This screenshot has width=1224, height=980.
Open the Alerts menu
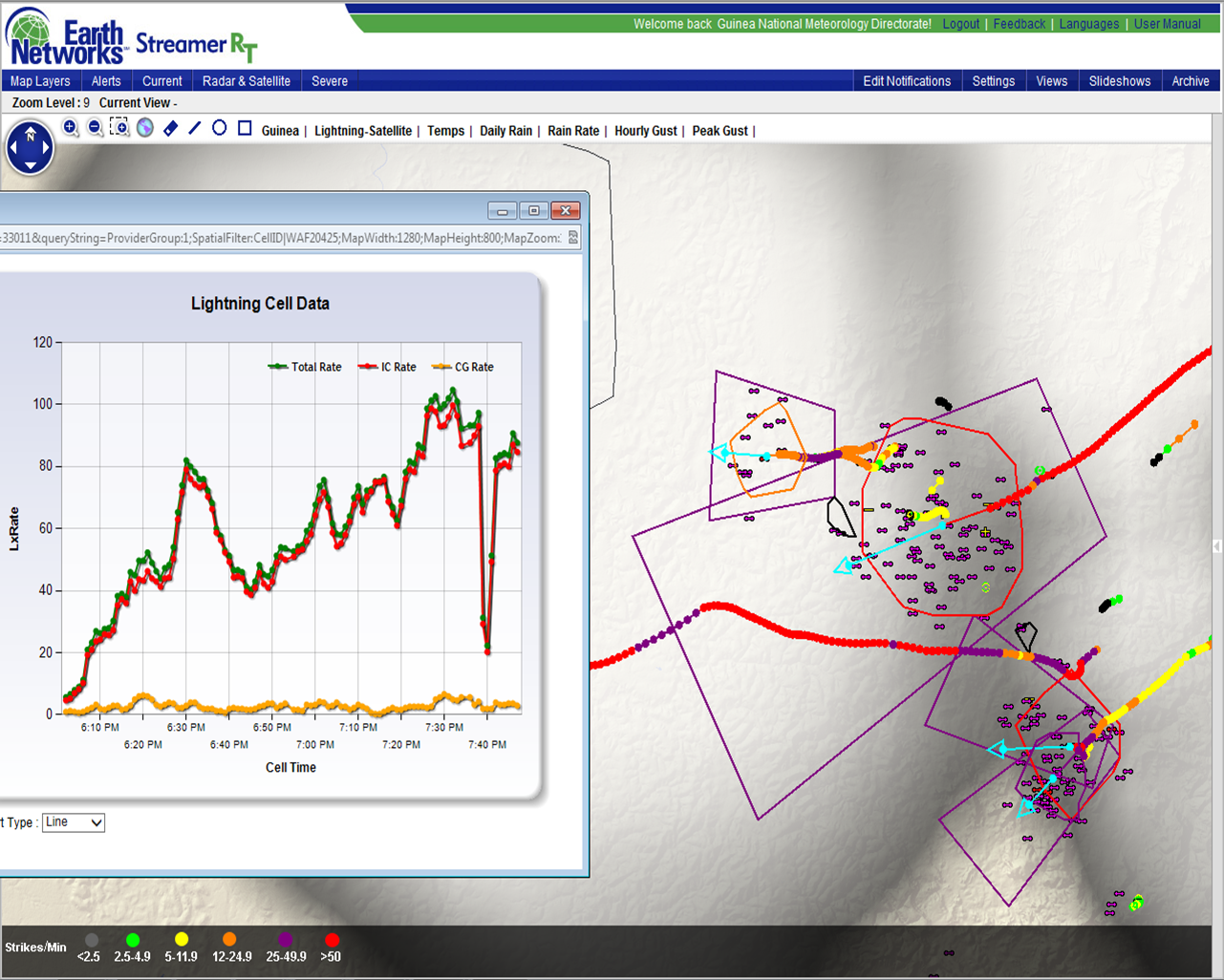point(106,81)
